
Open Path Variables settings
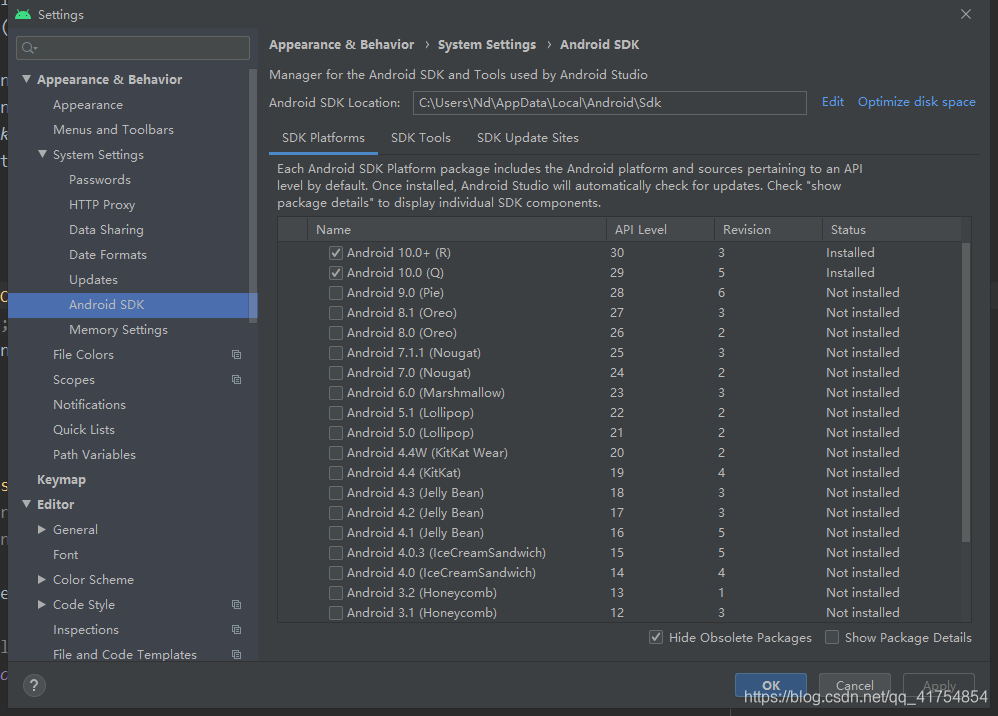(x=94, y=454)
